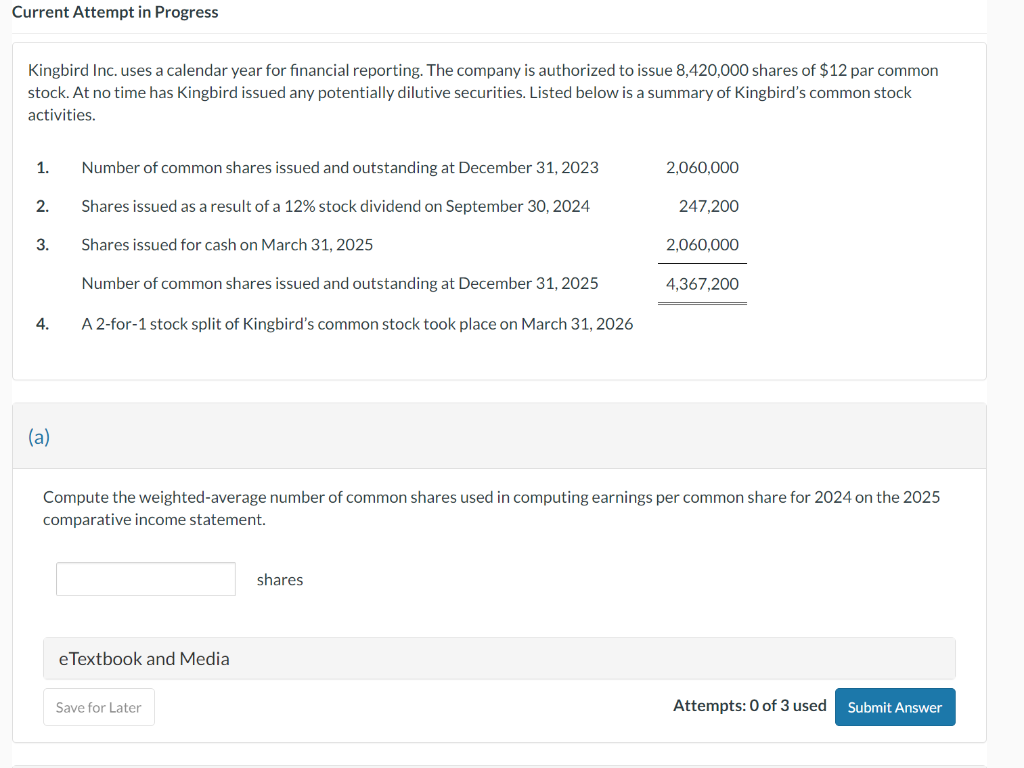Click the Attempts: 0 of 3 used text

(x=749, y=705)
